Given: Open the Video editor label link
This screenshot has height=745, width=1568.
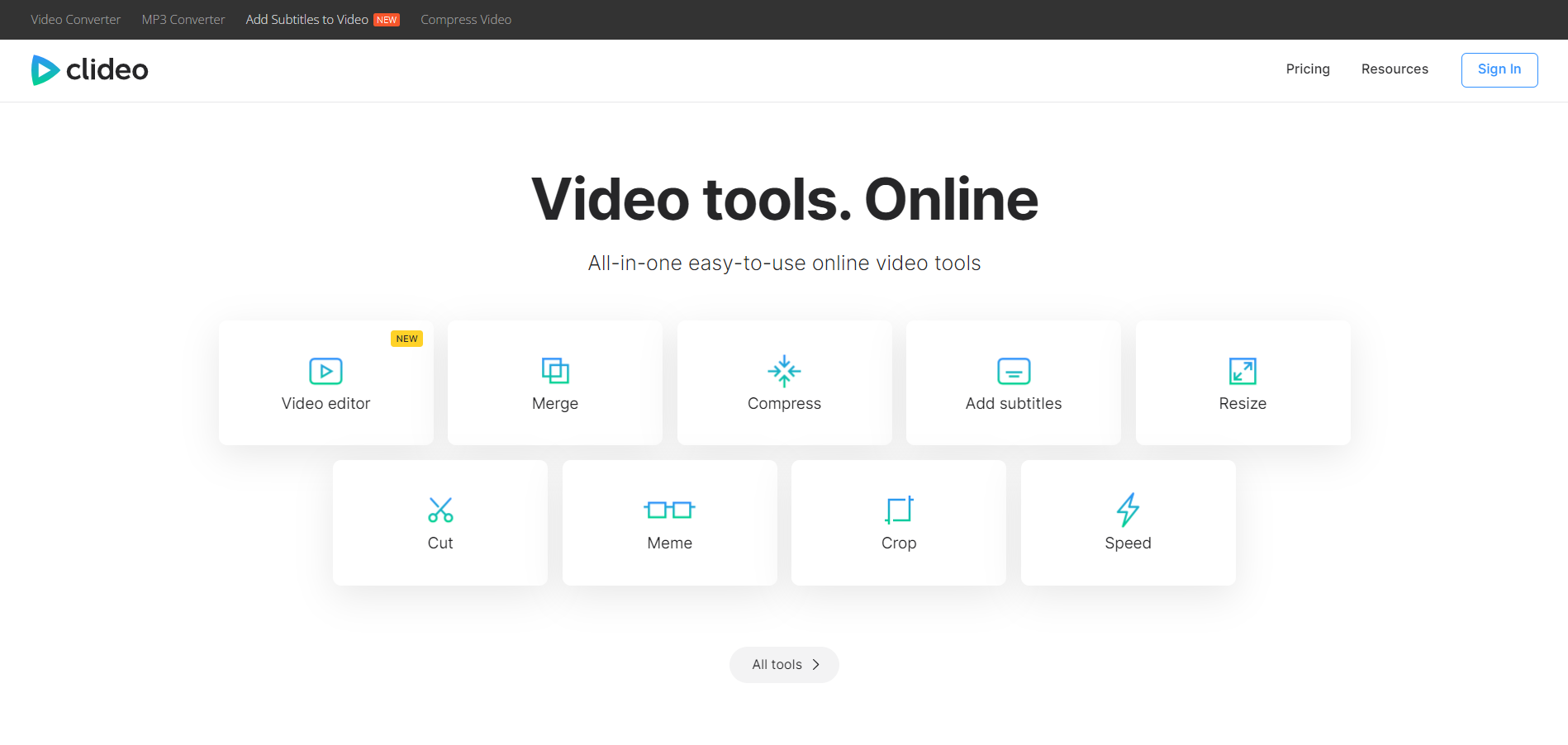Looking at the screenshot, I should point(325,404).
